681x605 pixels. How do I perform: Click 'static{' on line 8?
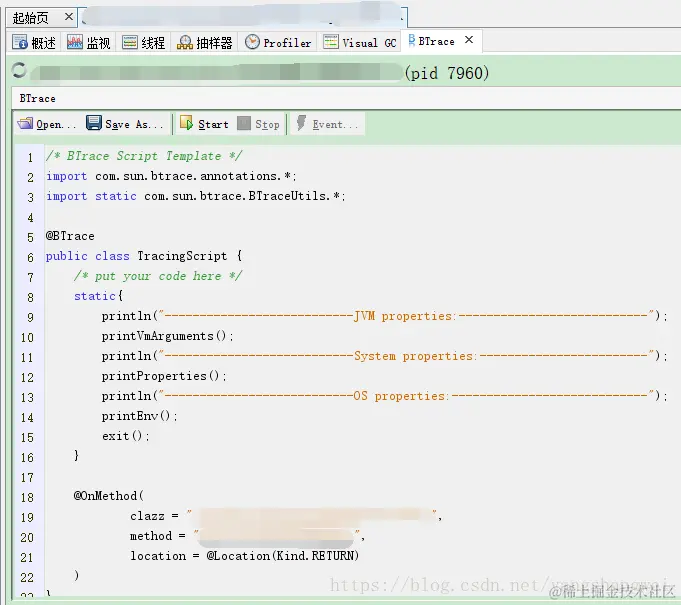pyautogui.click(x=99, y=296)
